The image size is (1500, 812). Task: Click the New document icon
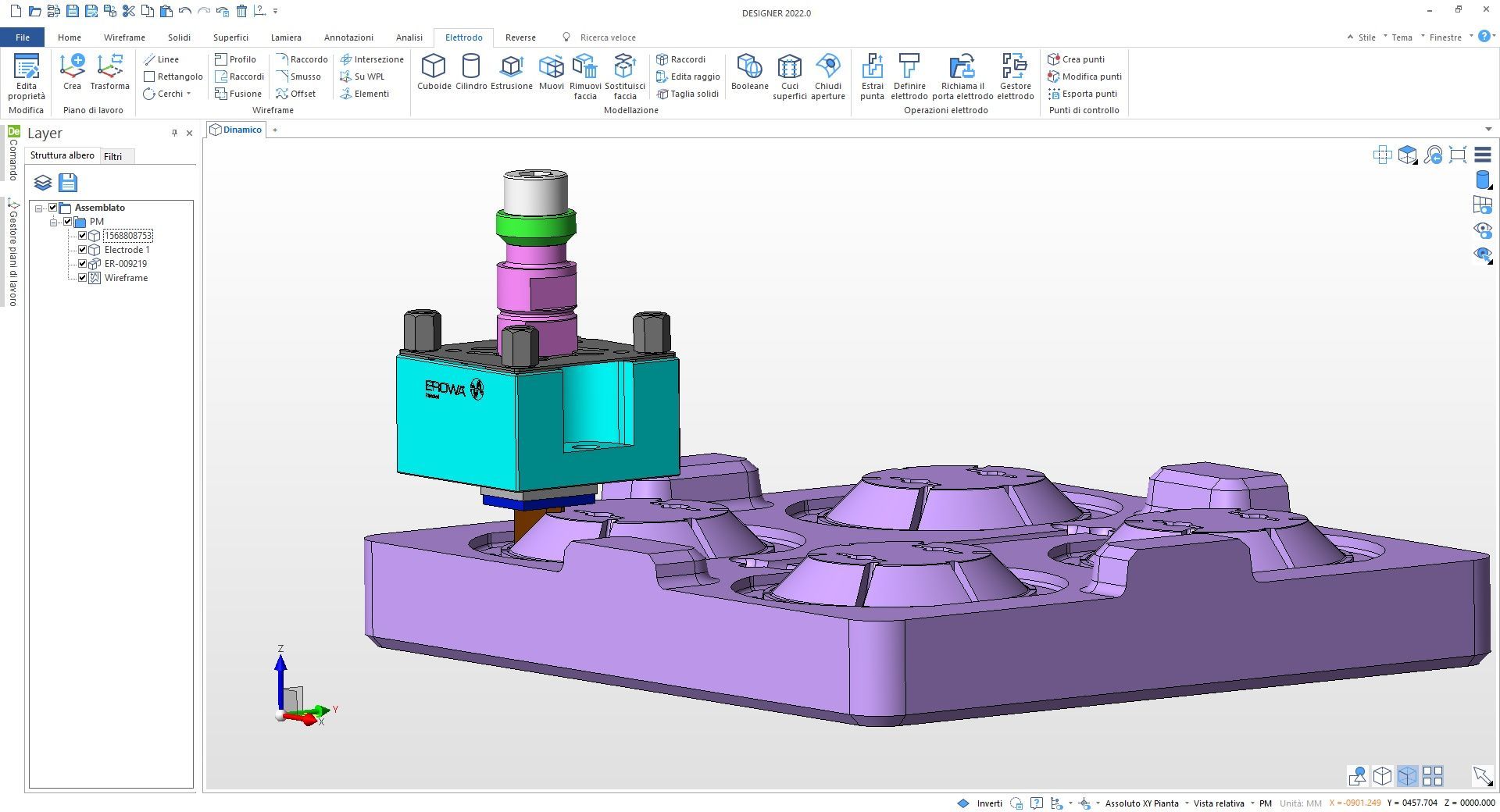16,11
